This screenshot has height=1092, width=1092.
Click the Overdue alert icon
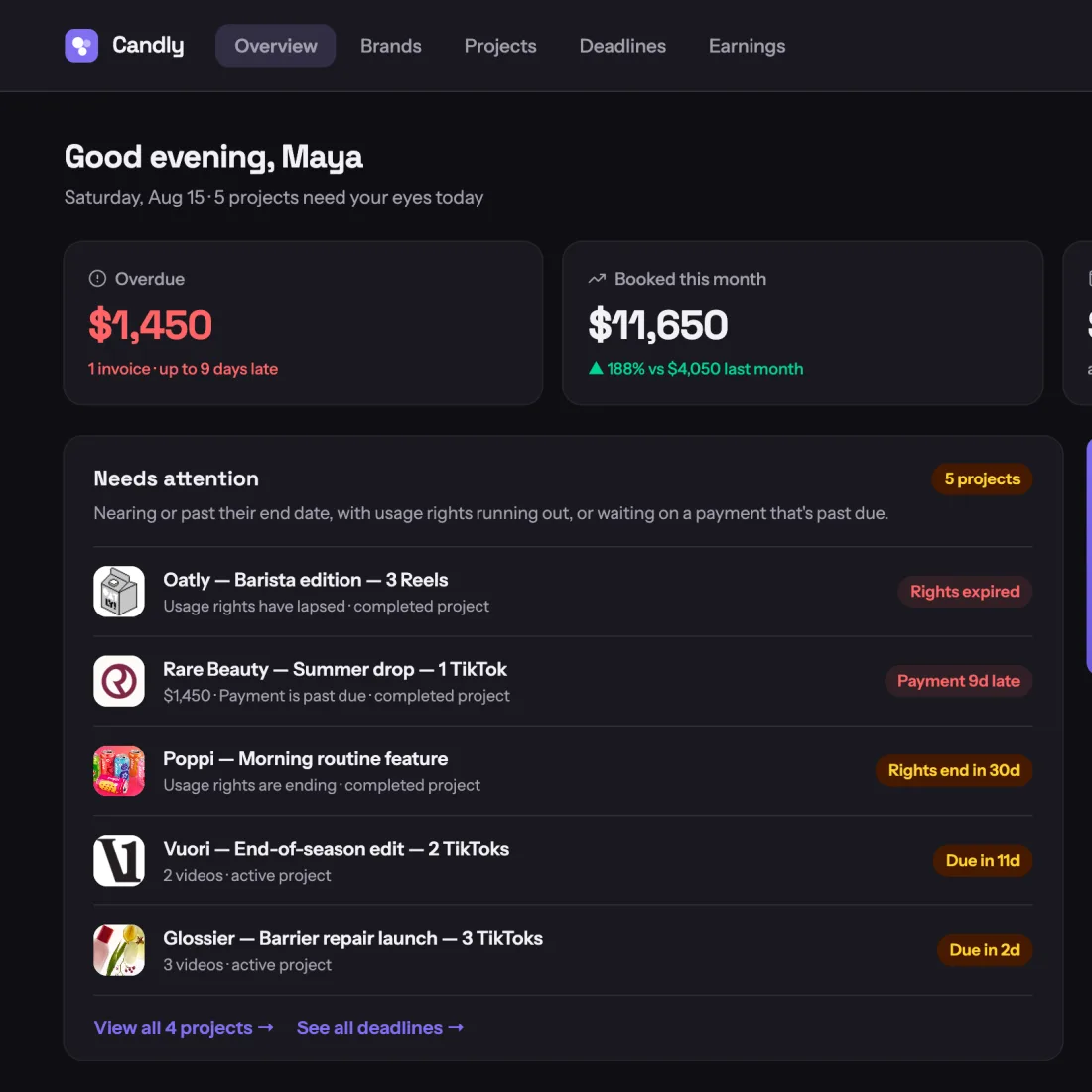[97, 279]
